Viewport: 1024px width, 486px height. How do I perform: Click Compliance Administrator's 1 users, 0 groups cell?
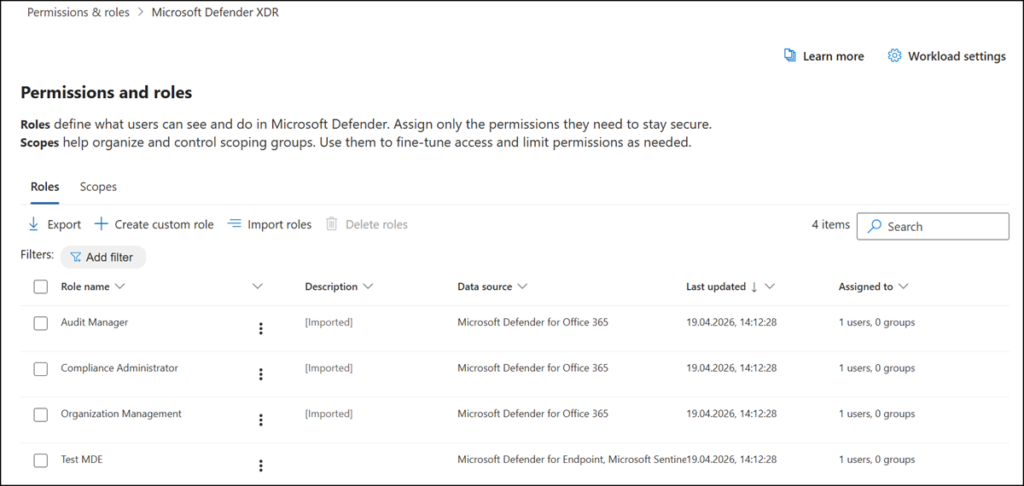(x=877, y=368)
